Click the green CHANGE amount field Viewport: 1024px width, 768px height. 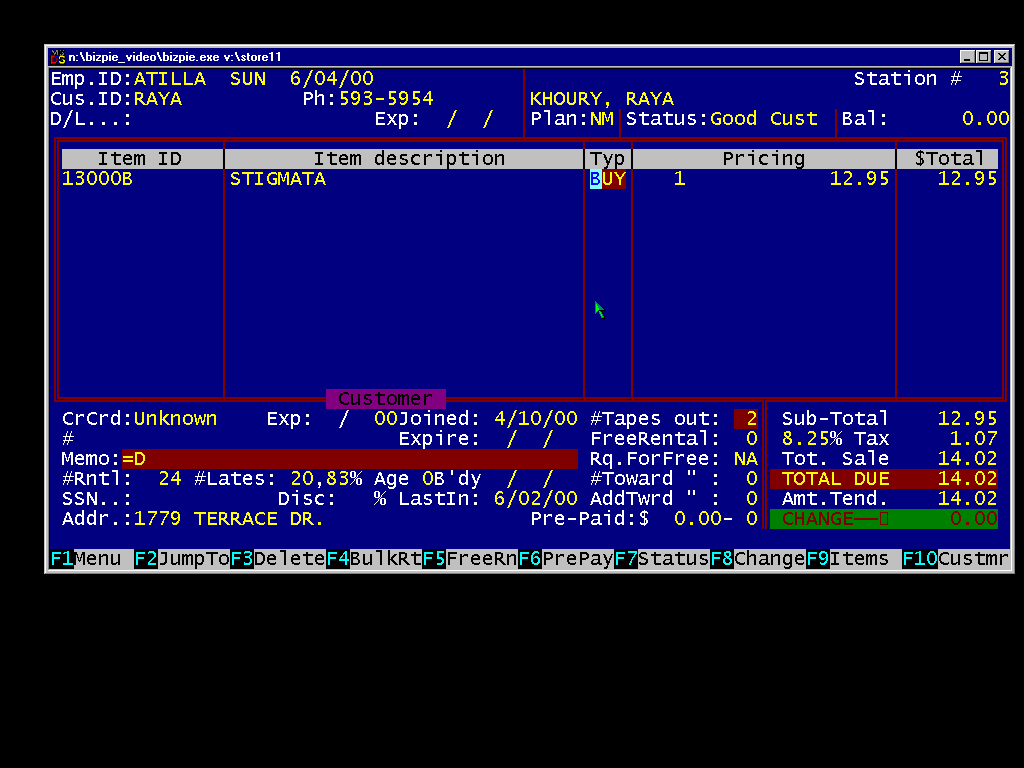pos(884,519)
